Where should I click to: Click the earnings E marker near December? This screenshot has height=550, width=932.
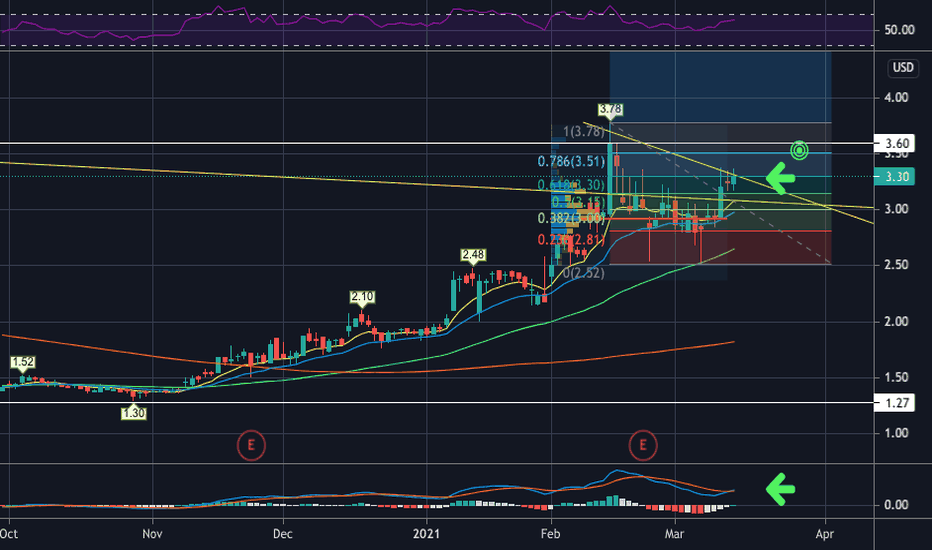click(251, 445)
